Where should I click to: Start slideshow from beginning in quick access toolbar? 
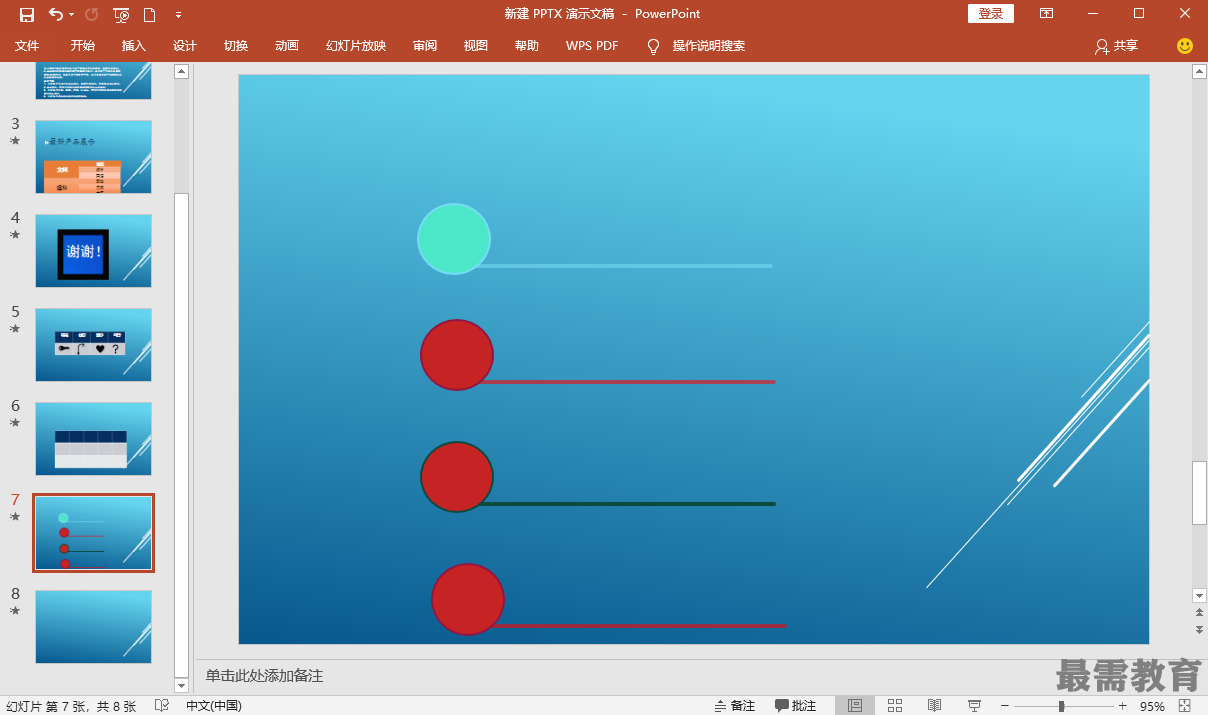tap(121, 14)
